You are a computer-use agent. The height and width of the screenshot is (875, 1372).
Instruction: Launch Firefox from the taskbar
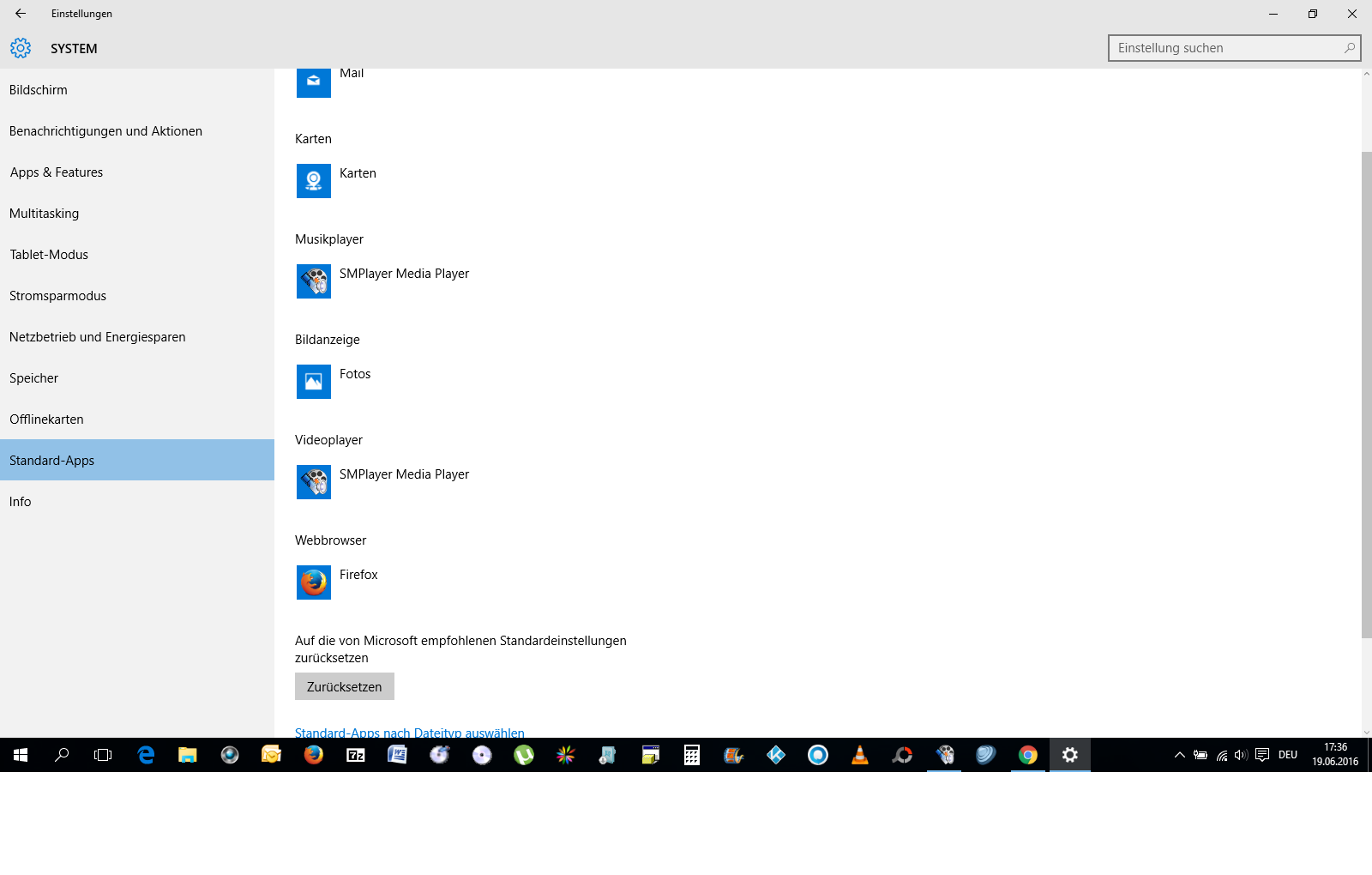tap(314, 755)
